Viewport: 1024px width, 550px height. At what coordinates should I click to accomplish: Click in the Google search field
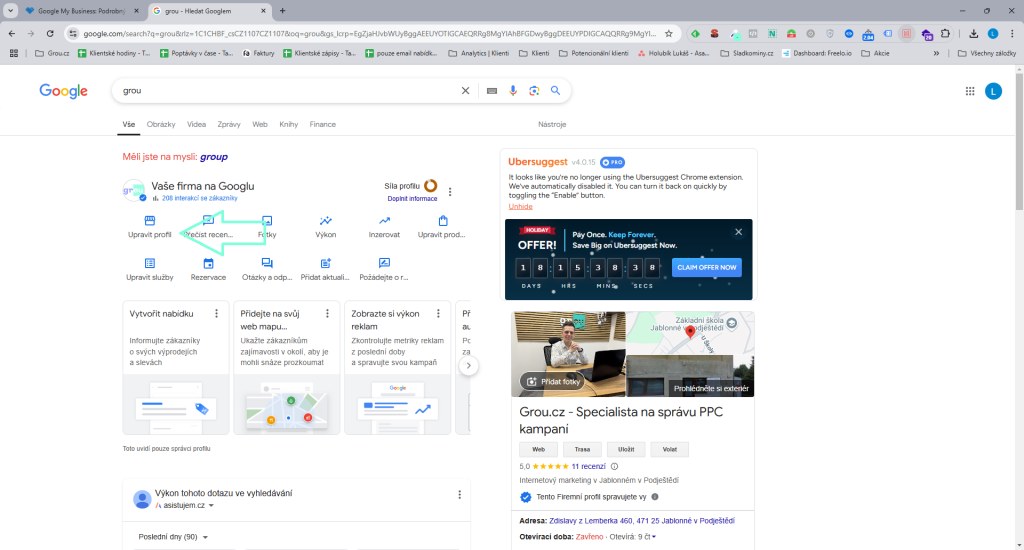(x=287, y=91)
